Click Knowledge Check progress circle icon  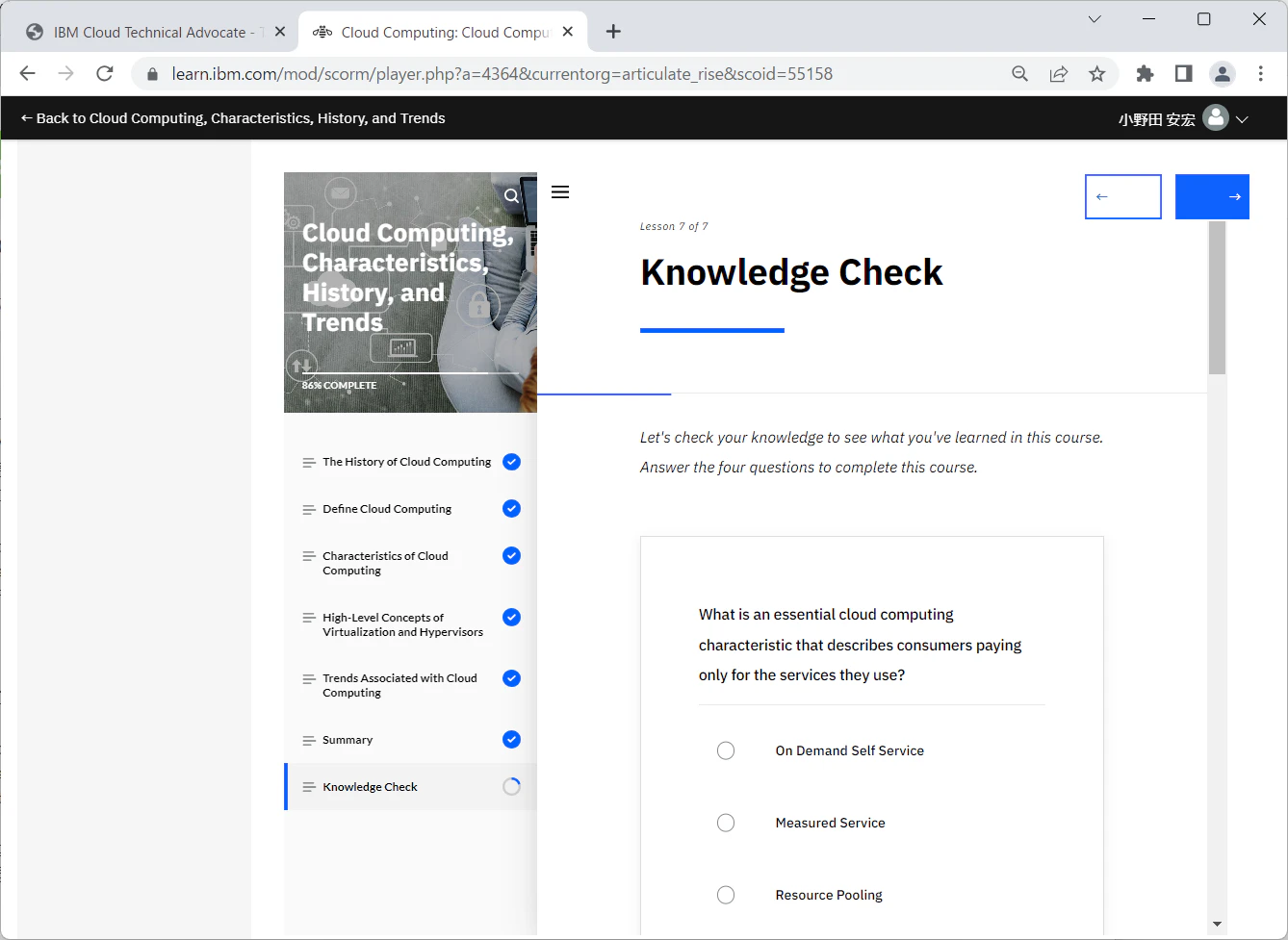pyautogui.click(x=512, y=787)
